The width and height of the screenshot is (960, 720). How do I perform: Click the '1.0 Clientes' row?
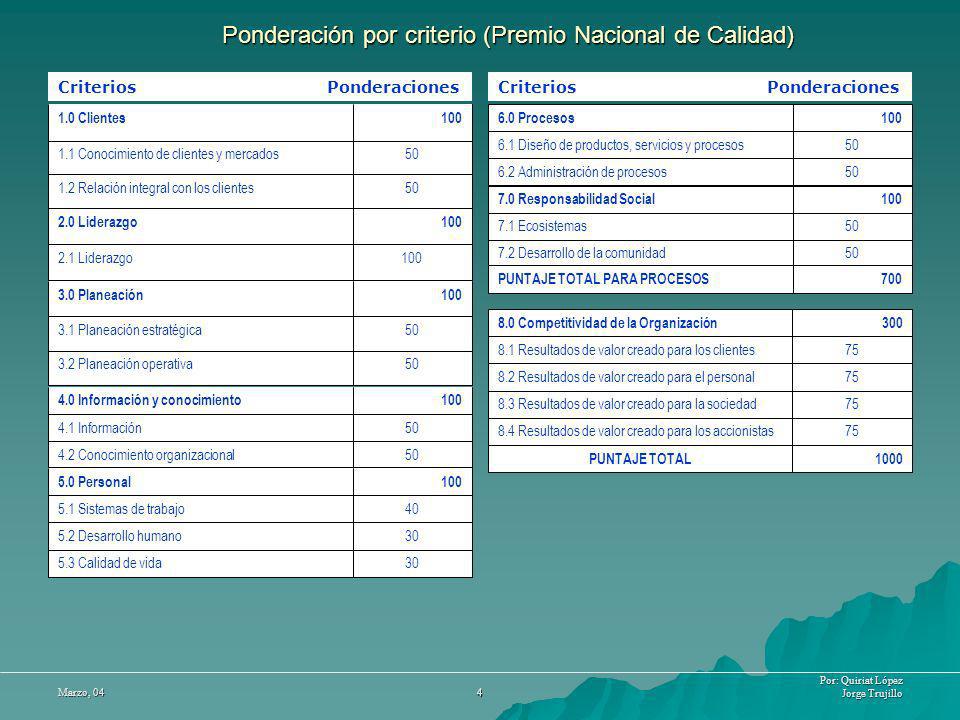pos(260,122)
